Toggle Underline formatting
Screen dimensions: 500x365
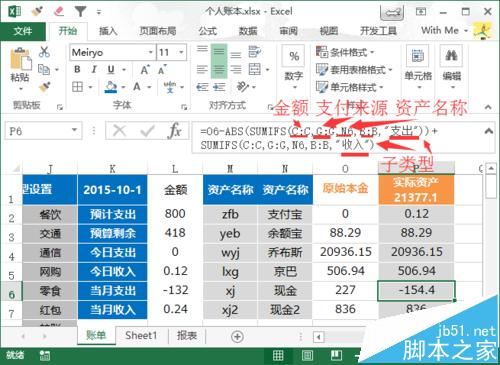[x=111, y=69]
